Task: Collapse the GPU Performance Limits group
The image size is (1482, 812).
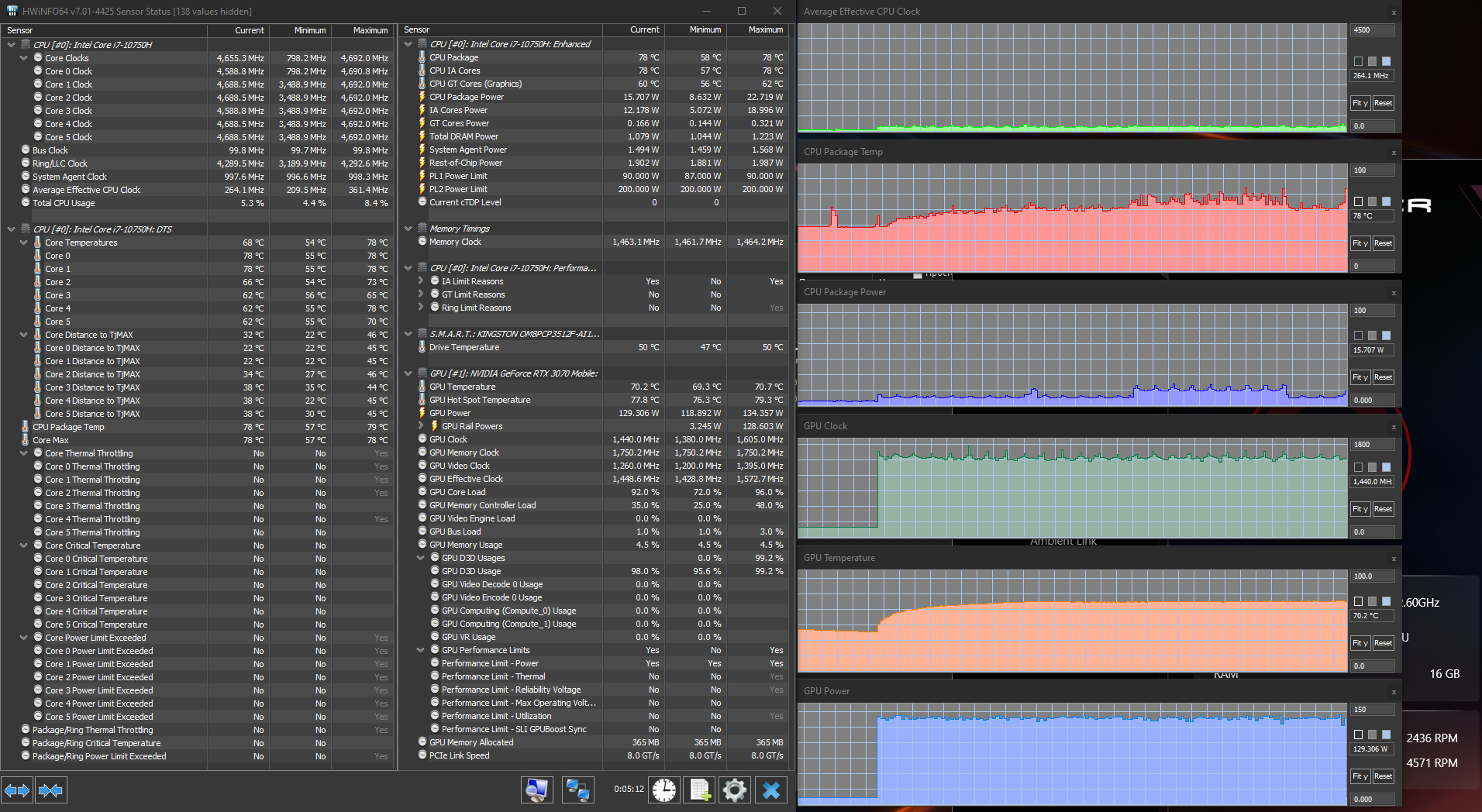Action: 421,650
